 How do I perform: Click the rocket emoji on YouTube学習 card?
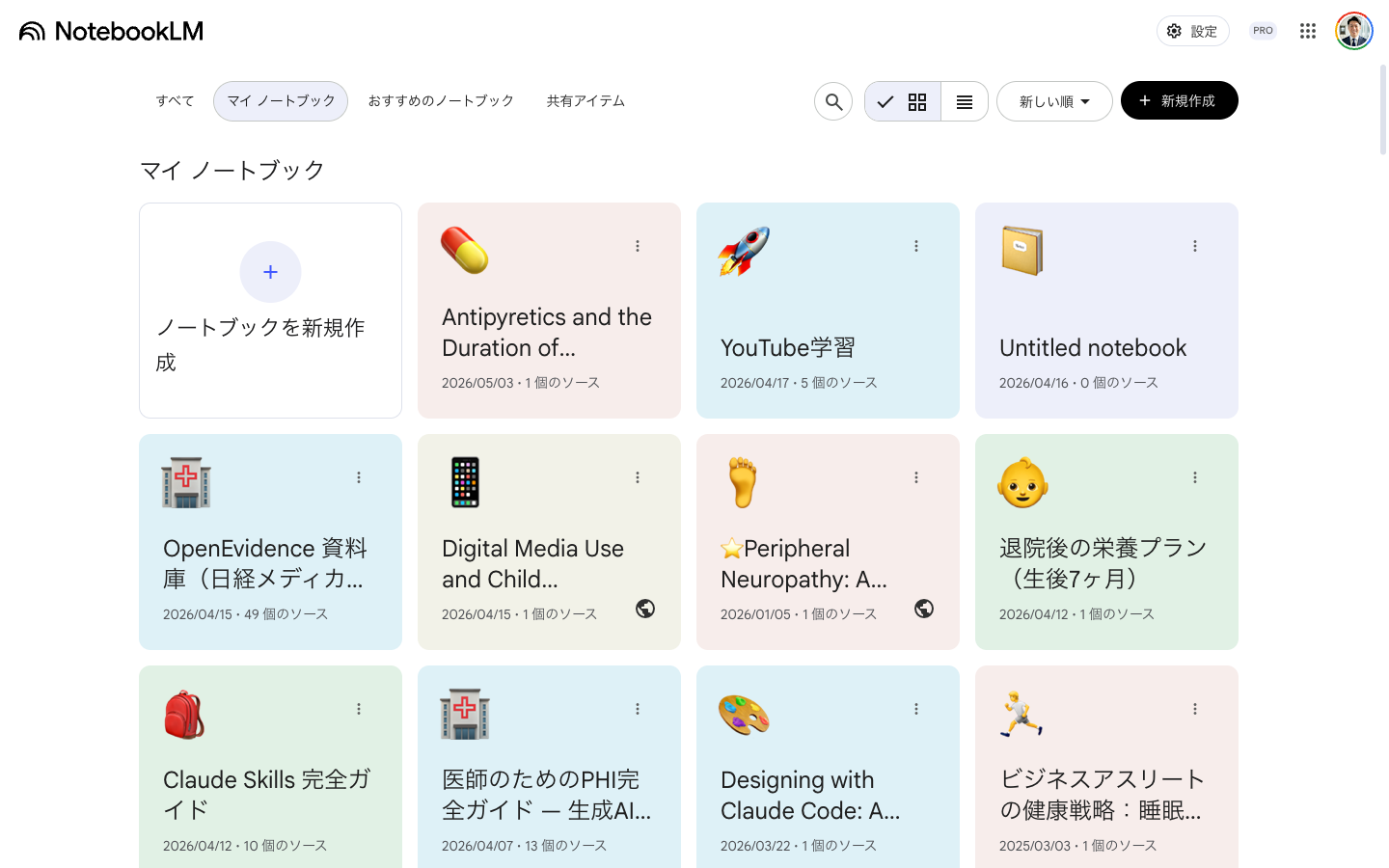click(744, 251)
